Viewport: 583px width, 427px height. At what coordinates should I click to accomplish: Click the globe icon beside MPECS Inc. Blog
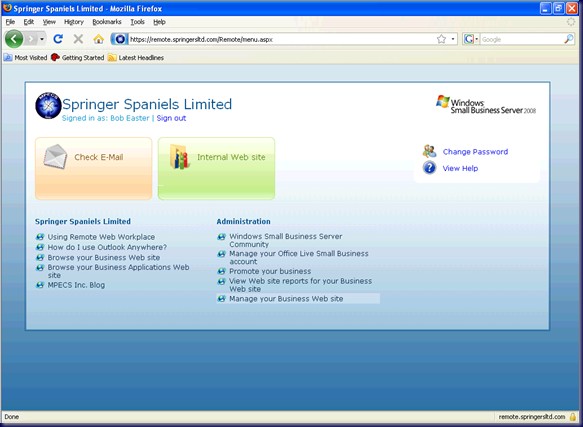click(40, 285)
